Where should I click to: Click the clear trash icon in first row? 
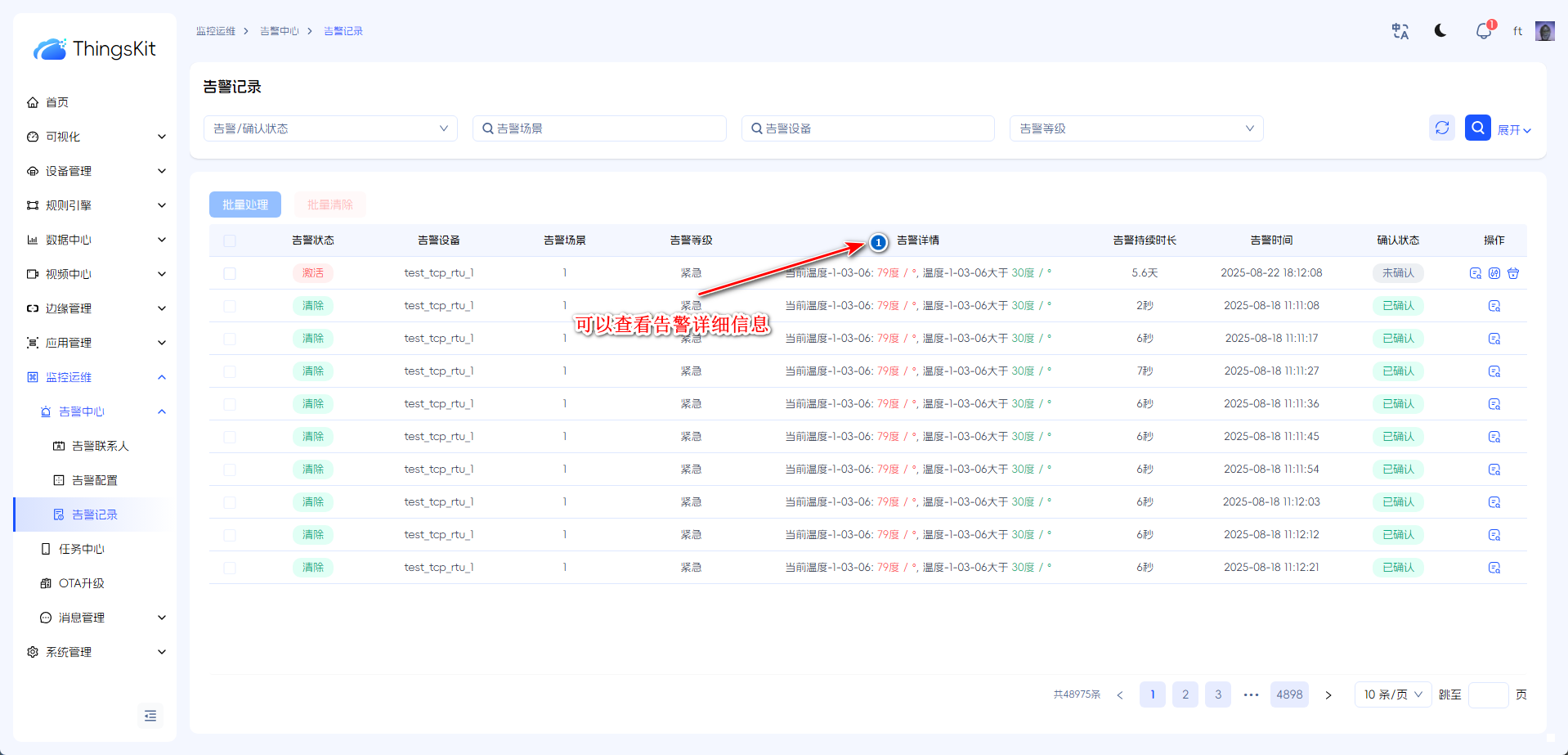pos(1513,273)
